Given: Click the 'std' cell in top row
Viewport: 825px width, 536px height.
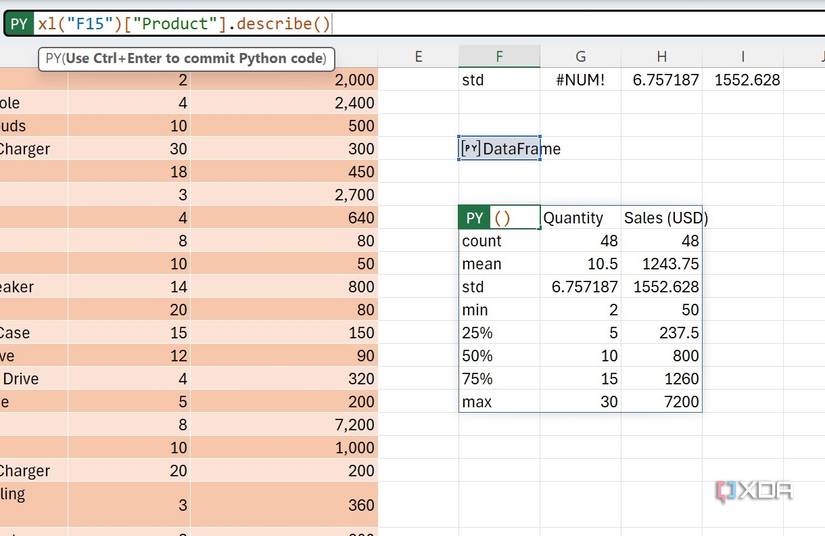Looking at the screenshot, I should pyautogui.click(x=499, y=80).
